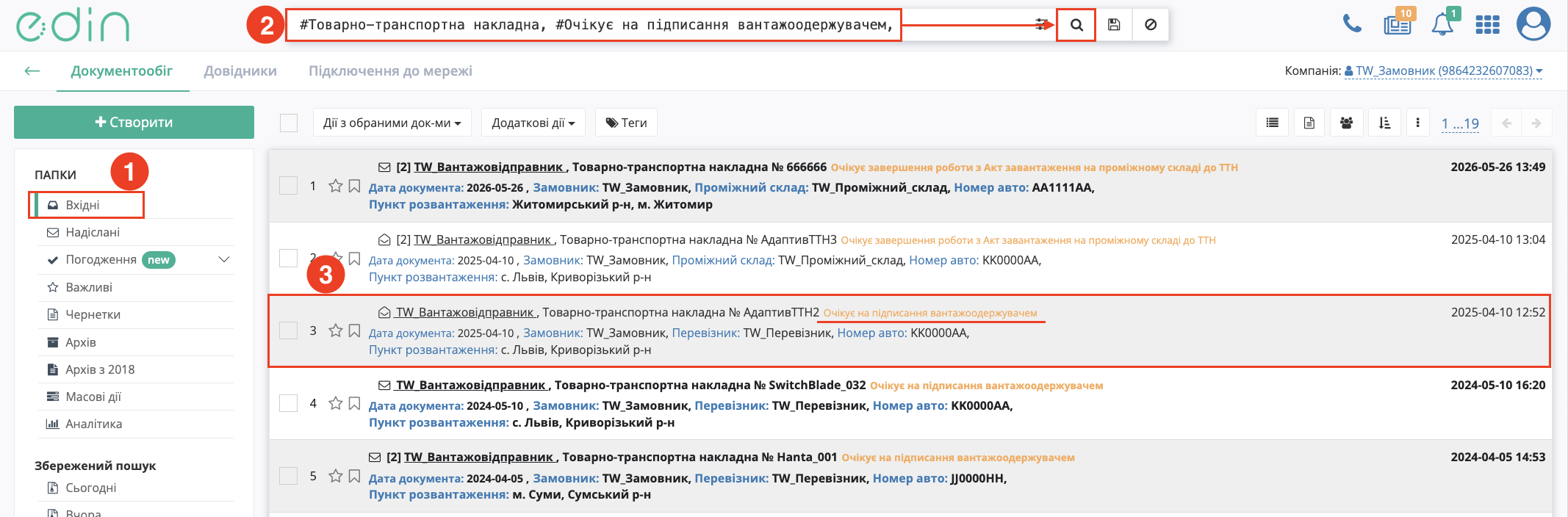
Task: Check the box for document АдаптивТТН3
Action: tap(289, 258)
